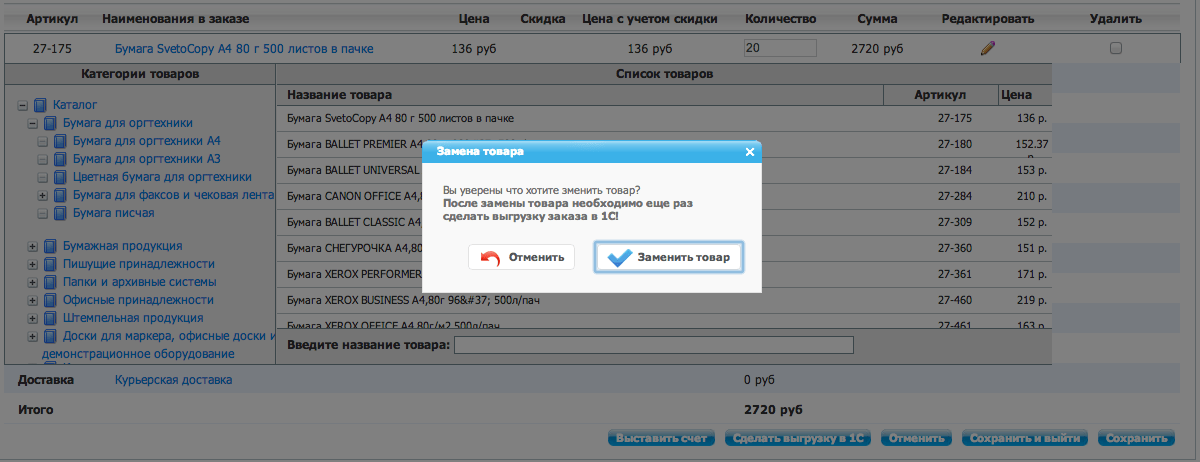Collapse Бумага для оргтехники branch
This screenshot has width=1200, height=462.
click(33, 123)
